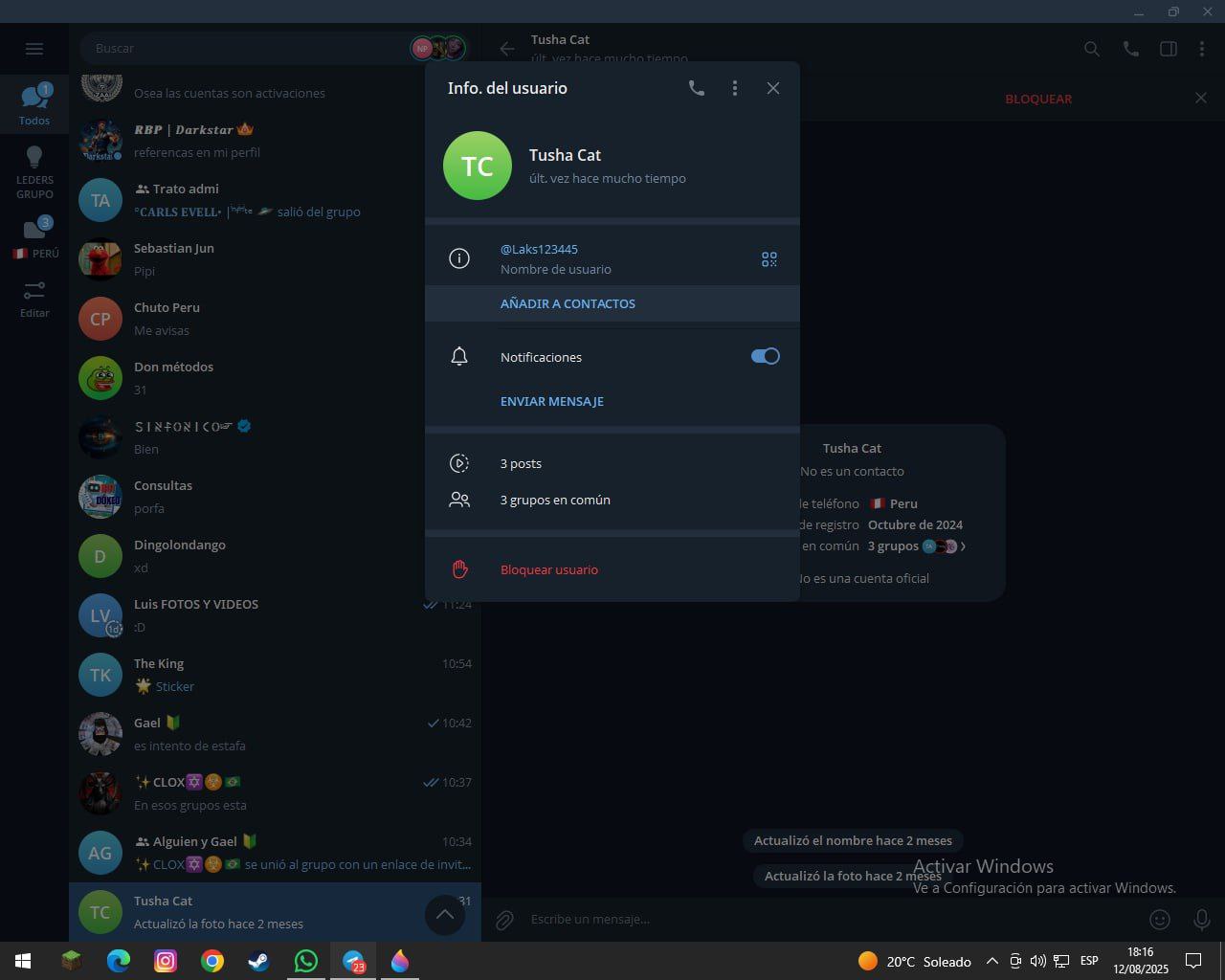Show QR code for @Laks123445 username
Viewport: 1225px width, 980px height.
pyautogui.click(x=768, y=259)
